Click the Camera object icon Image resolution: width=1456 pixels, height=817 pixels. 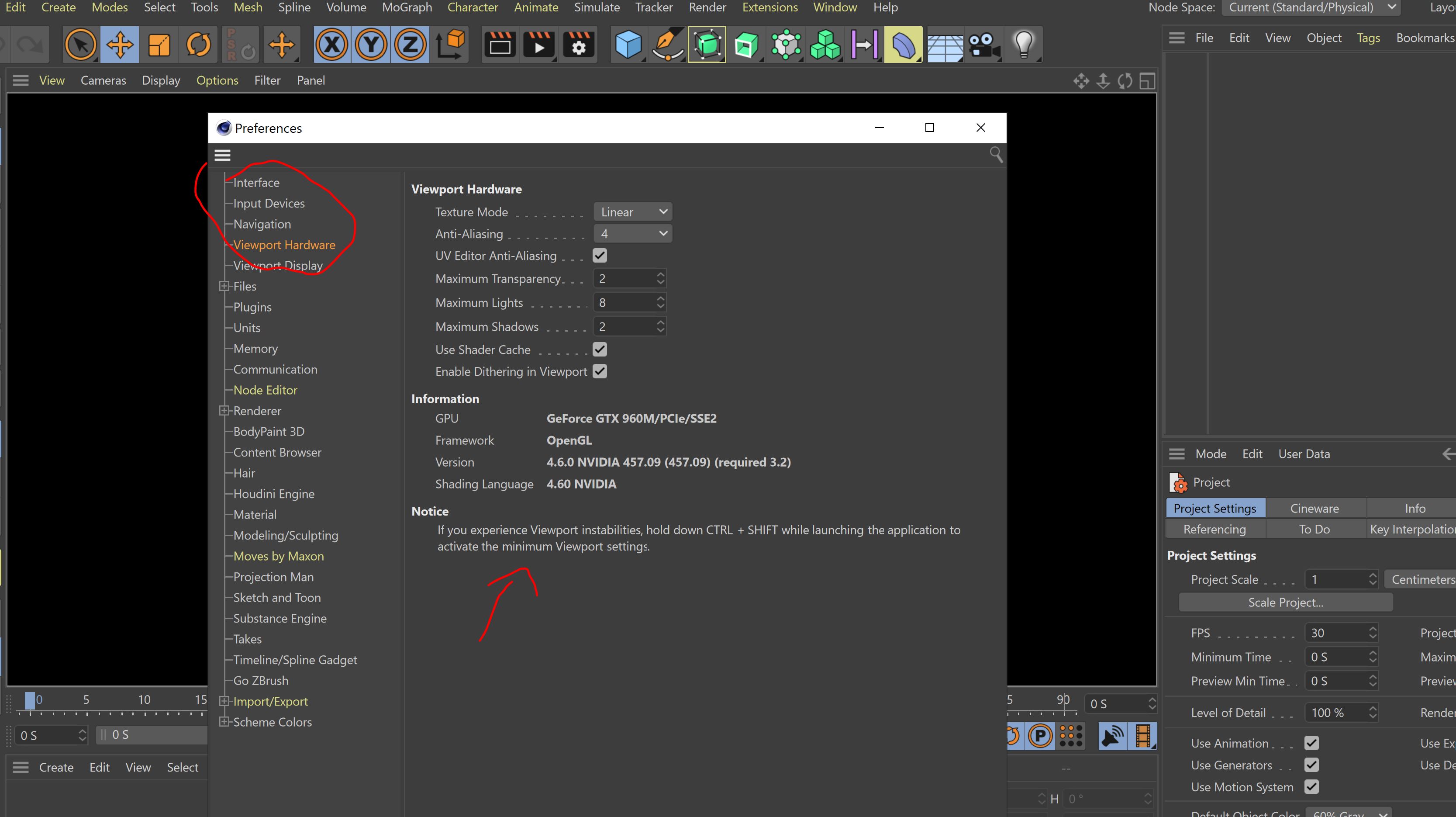tap(984, 44)
